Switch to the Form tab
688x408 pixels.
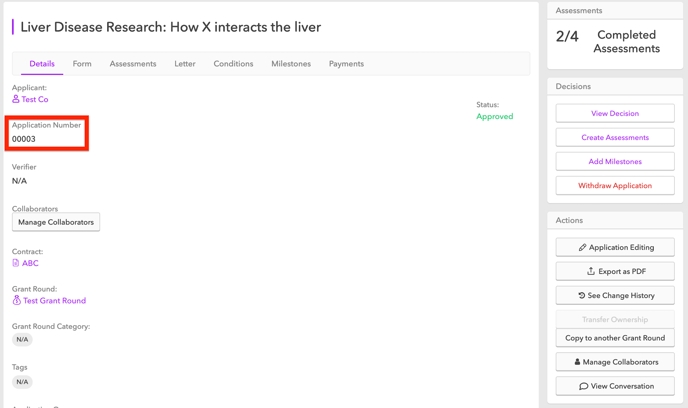point(82,64)
